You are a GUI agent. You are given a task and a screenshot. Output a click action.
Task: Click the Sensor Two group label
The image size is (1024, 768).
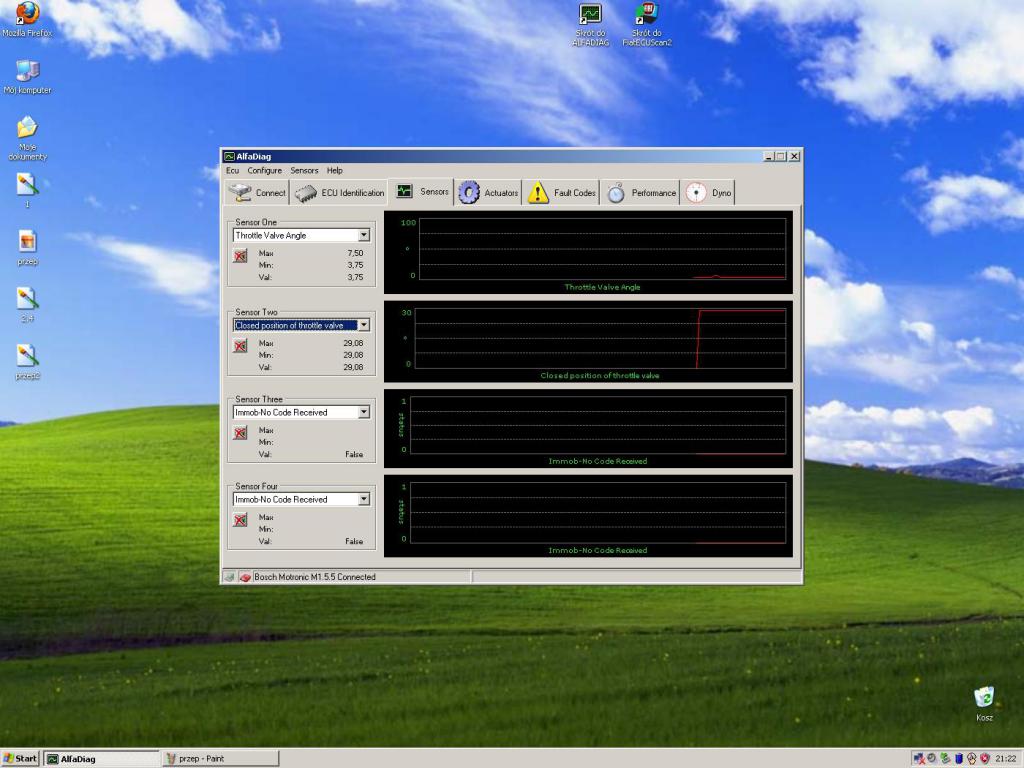pyautogui.click(x=256, y=312)
